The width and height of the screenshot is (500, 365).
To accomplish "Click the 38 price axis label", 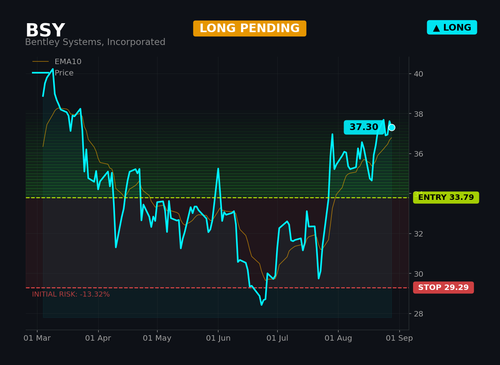I will coord(418,114).
